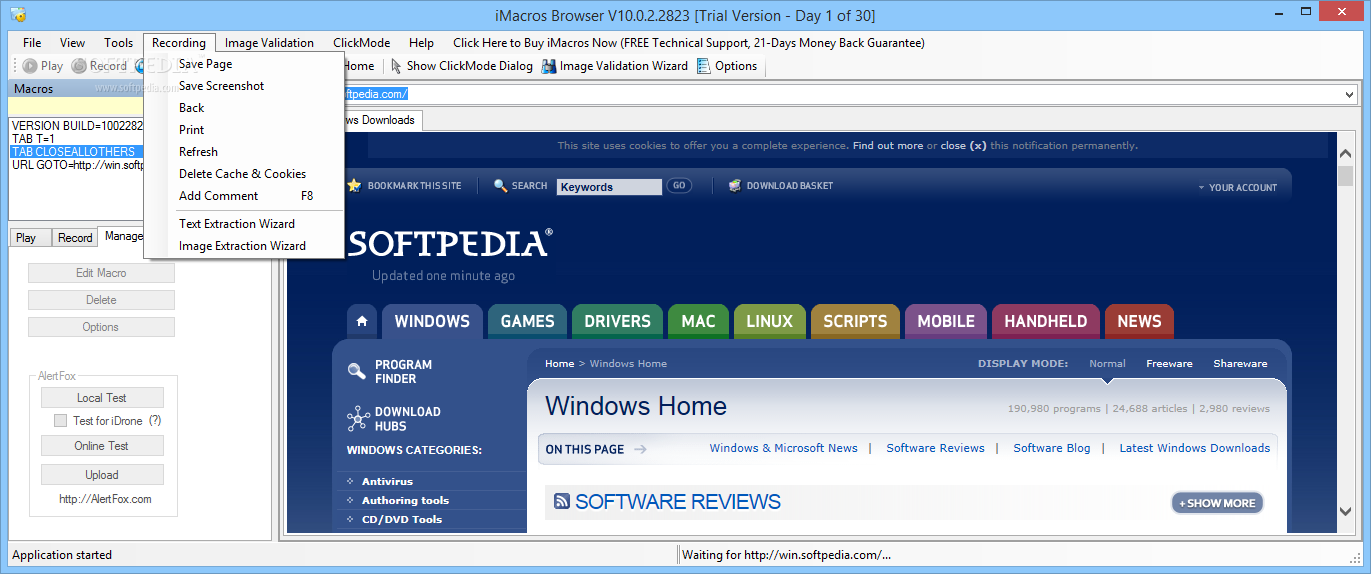Viewport: 1371px width, 574px height.
Task: Click the Record toolbar icon
Action: (x=79, y=66)
